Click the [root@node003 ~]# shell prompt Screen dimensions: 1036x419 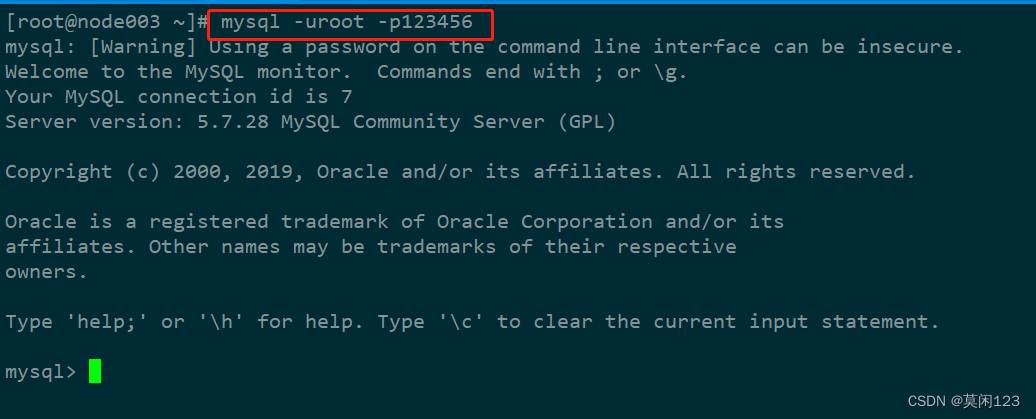pyautogui.click(x=107, y=22)
